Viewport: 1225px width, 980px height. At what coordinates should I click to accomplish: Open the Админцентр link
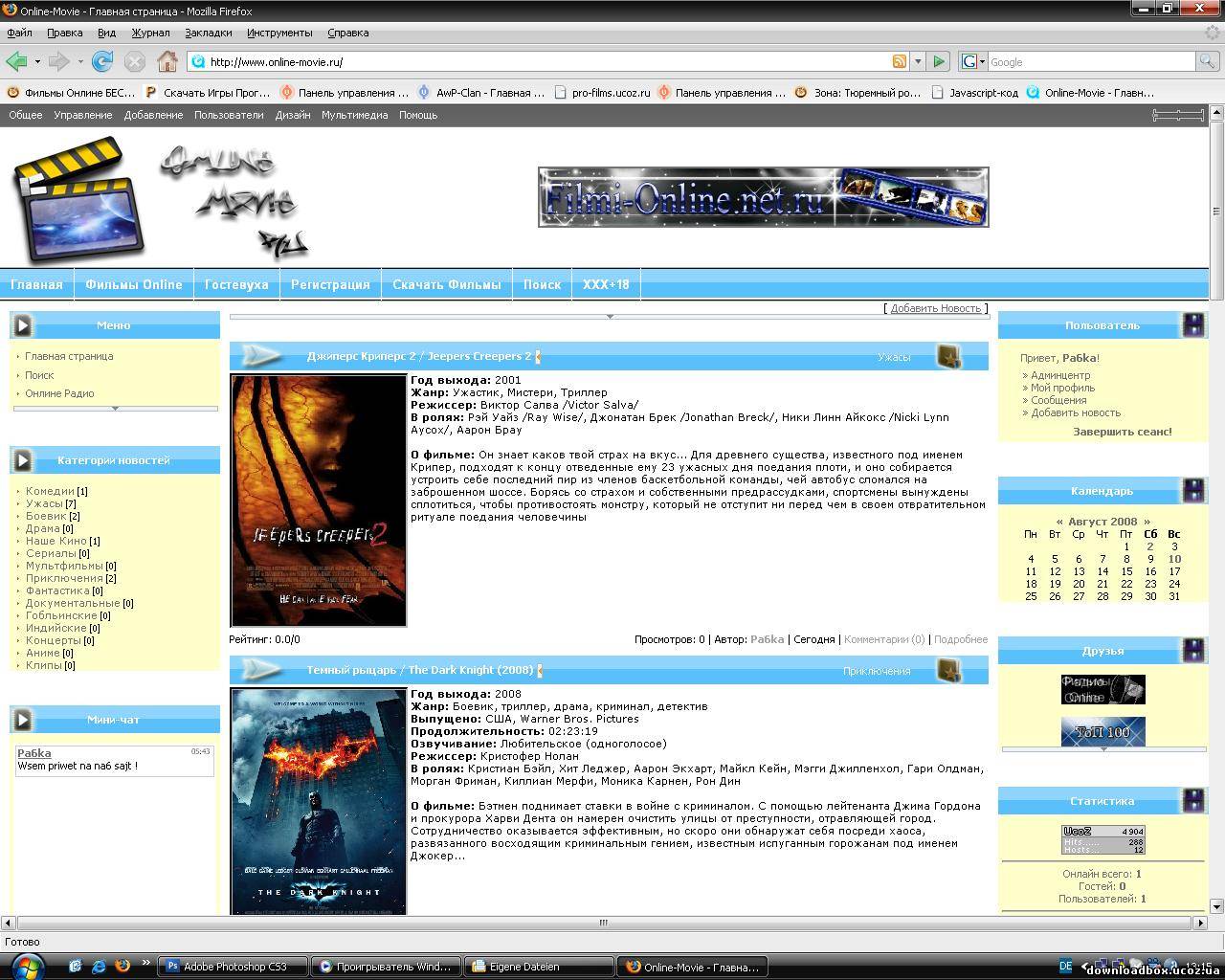click(x=1060, y=375)
